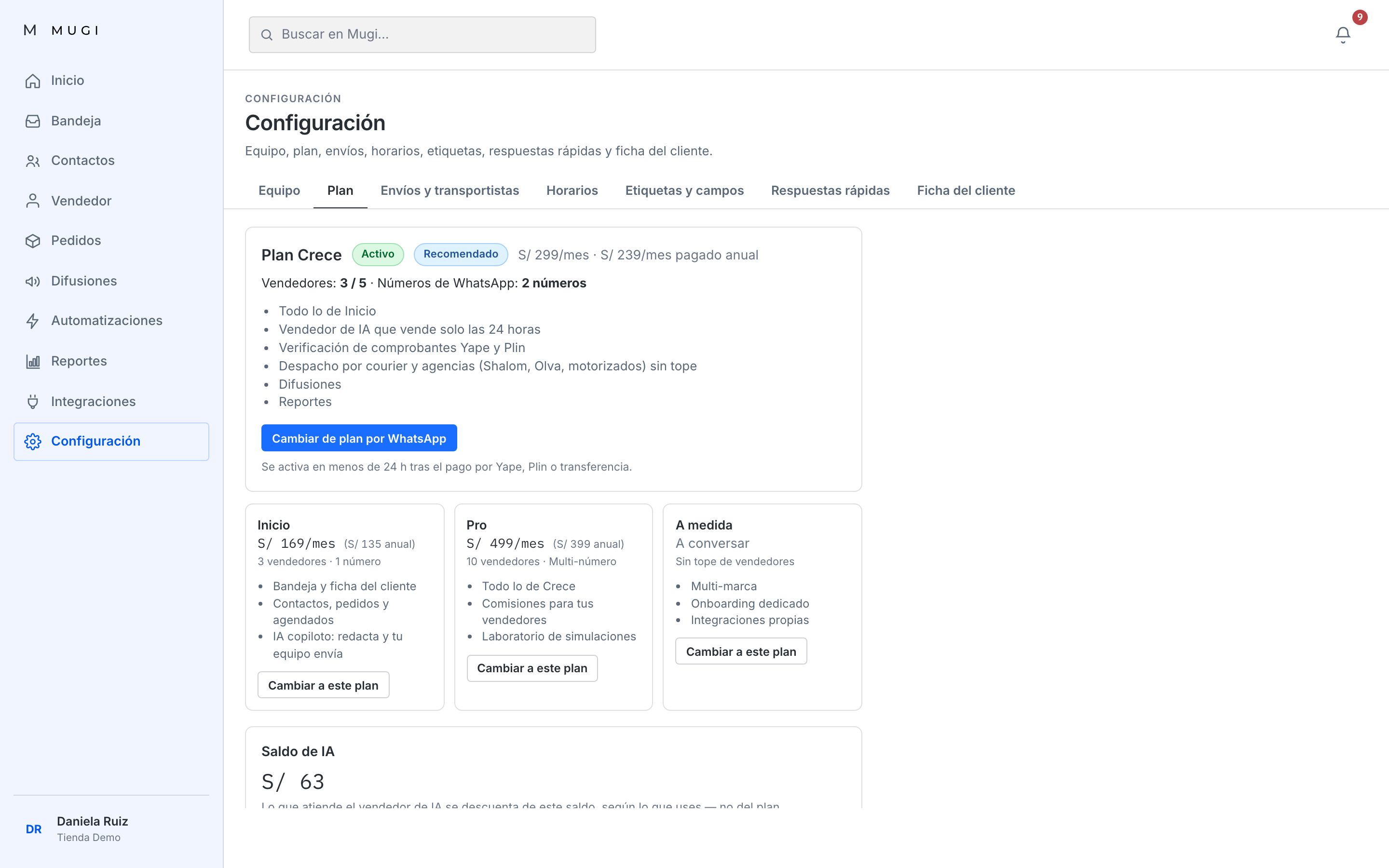Viewport: 1389px width, 868px height.
Task: Click the Laboratorio de simulaciones feature
Action: (x=559, y=637)
